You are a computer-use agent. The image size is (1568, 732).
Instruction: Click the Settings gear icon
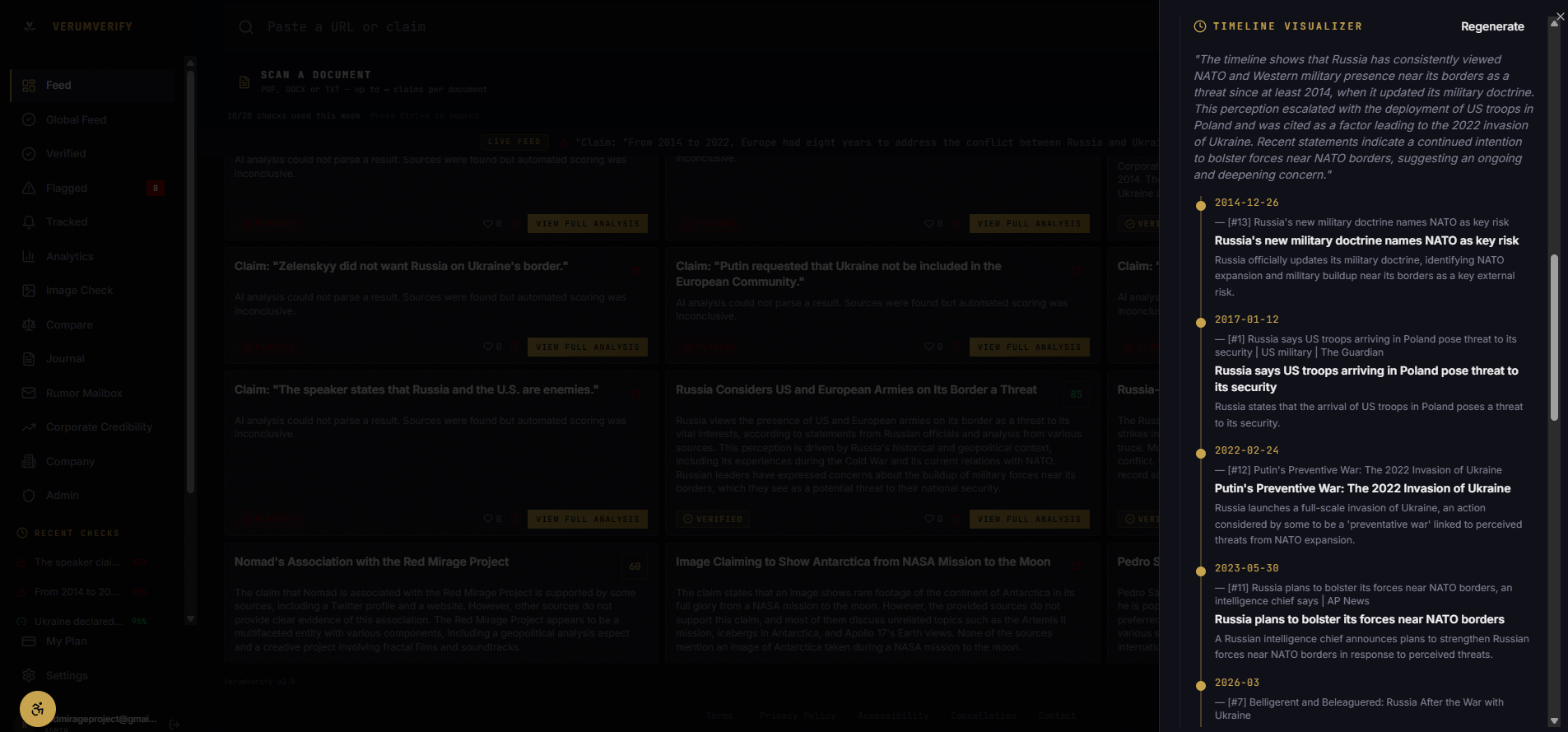click(x=29, y=675)
